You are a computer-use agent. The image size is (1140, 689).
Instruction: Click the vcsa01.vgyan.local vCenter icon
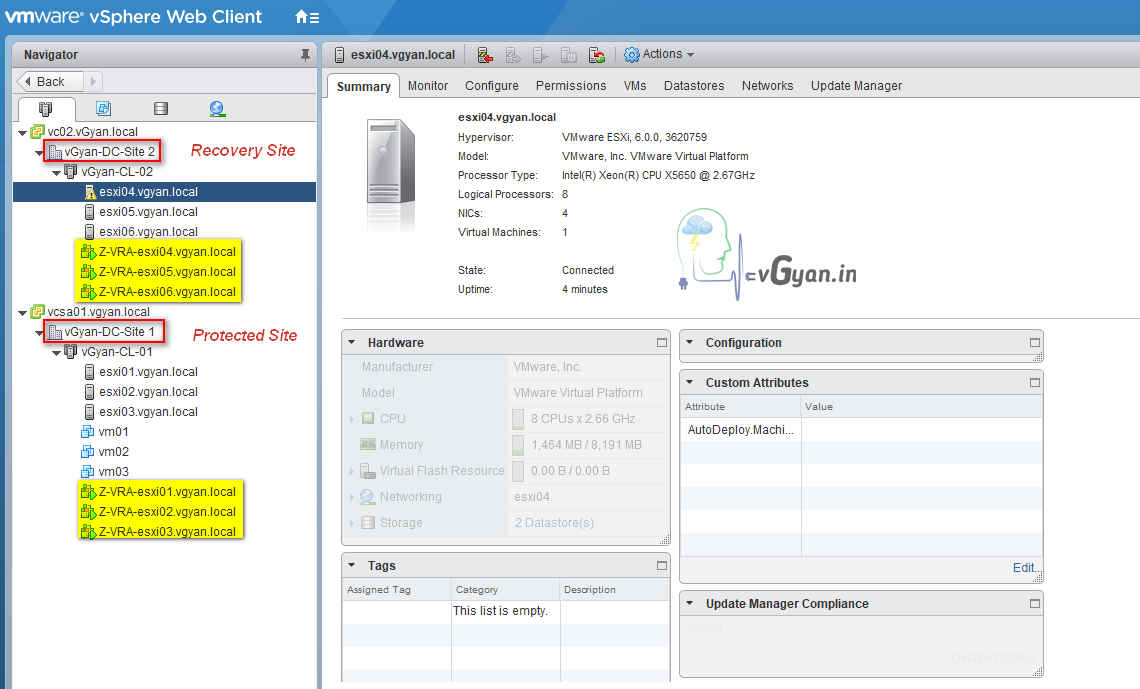tap(38, 312)
